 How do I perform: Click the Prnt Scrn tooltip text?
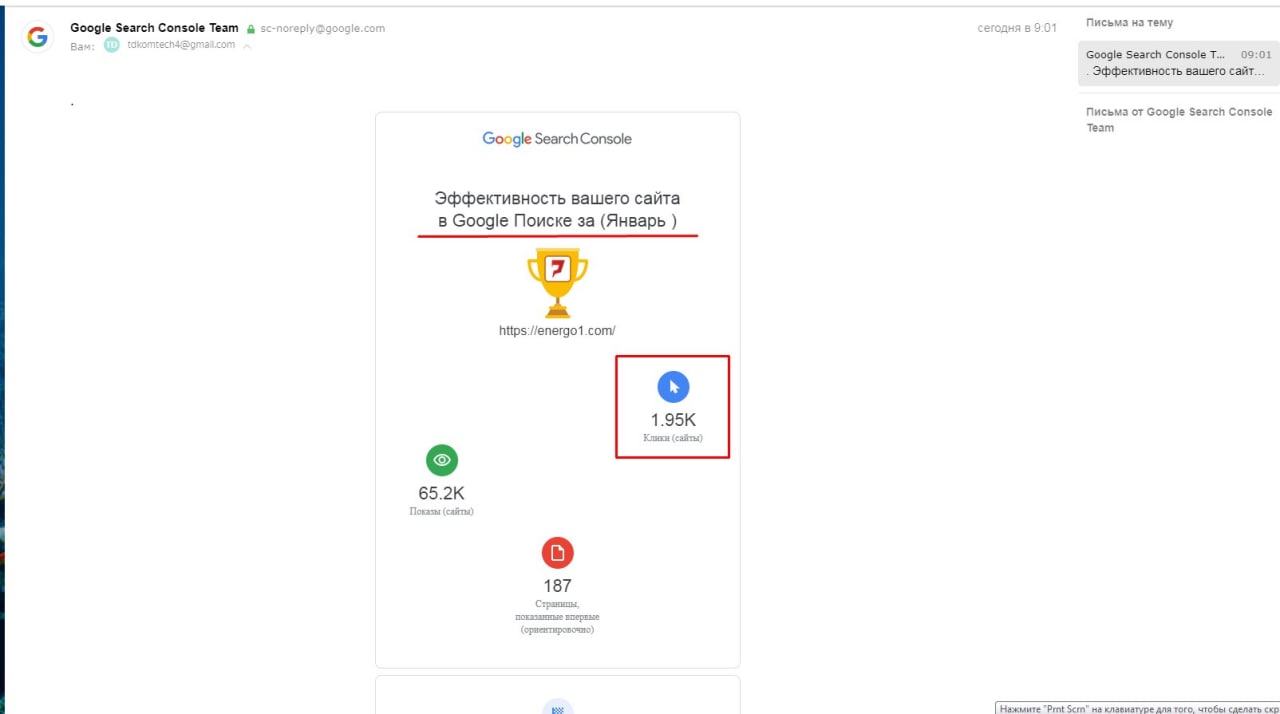click(x=1138, y=708)
